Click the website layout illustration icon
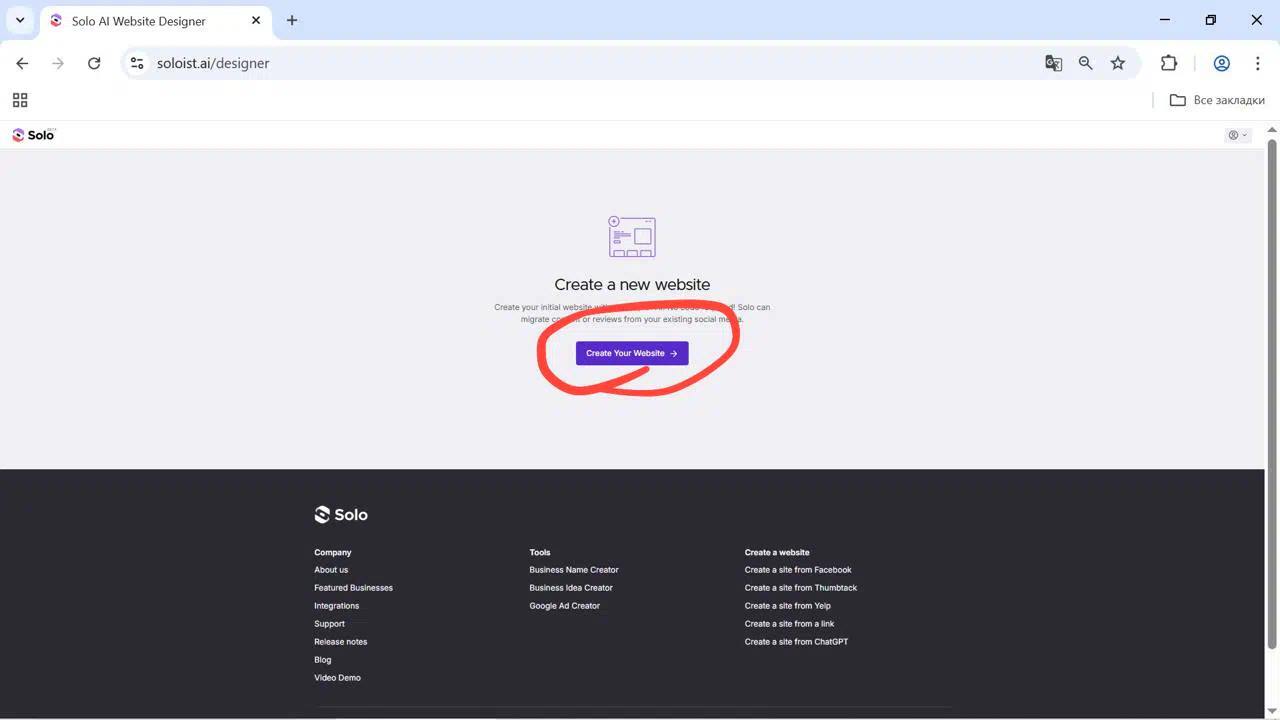Viewport: 1280px width, 720px height. point(632,237)
